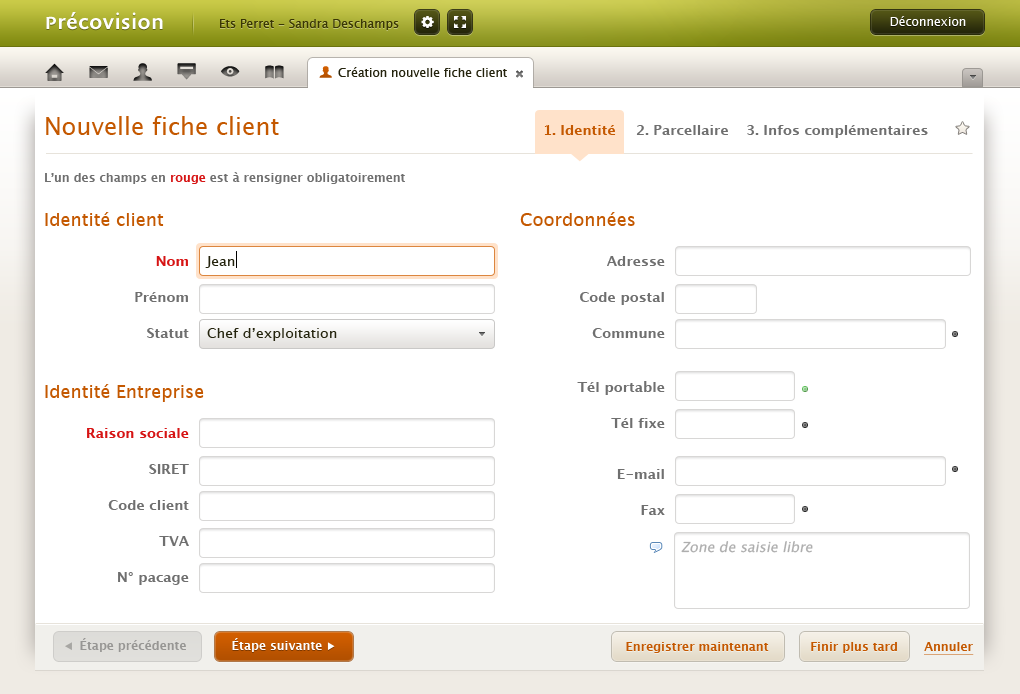Image resolution: width=1020 pixels, height=694 pixels.
Task: Open the book icon in the toolbar
Action: [274, 72]
